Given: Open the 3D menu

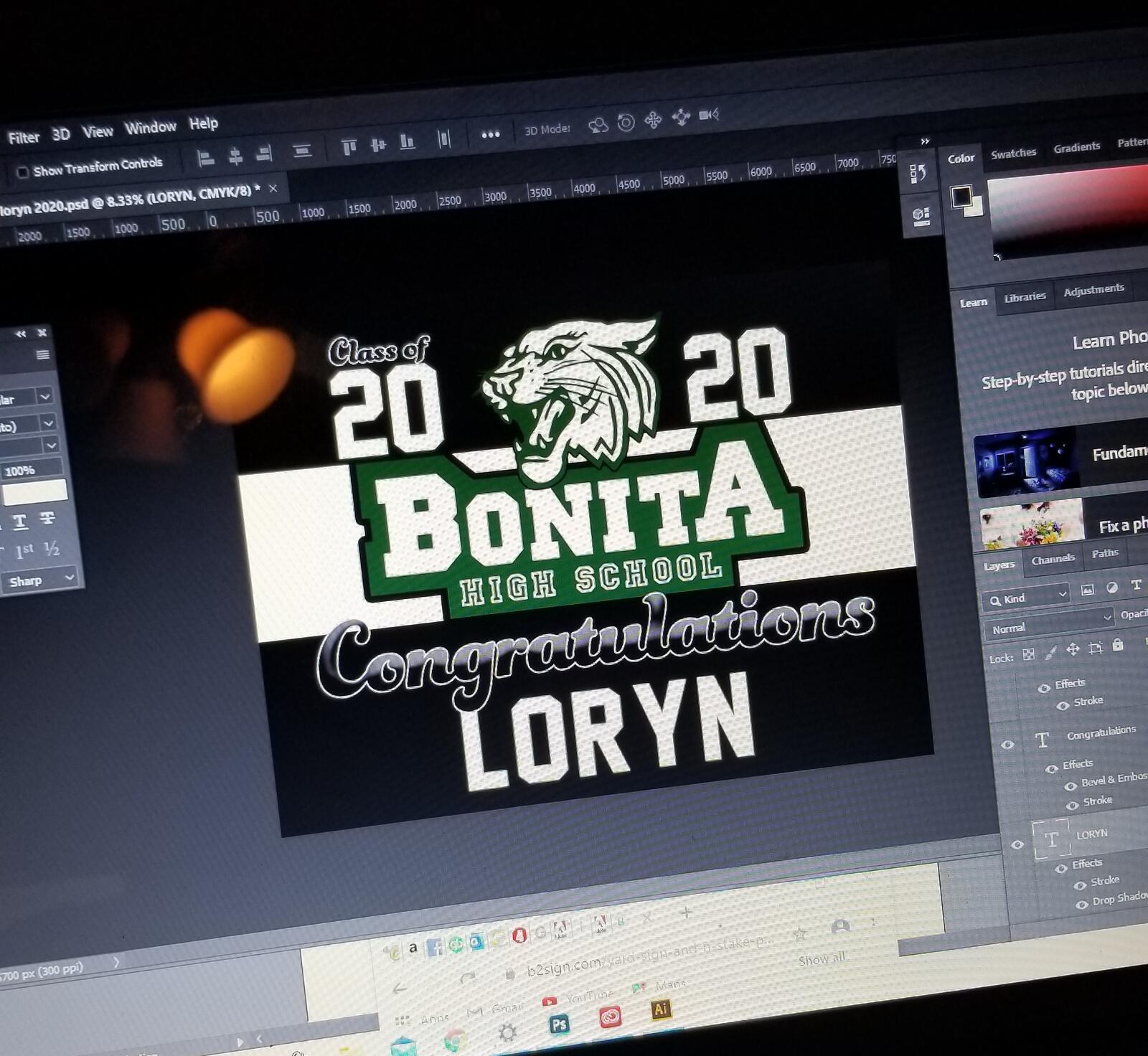Looking at the screenshot, I should click(x=61, y=134).
